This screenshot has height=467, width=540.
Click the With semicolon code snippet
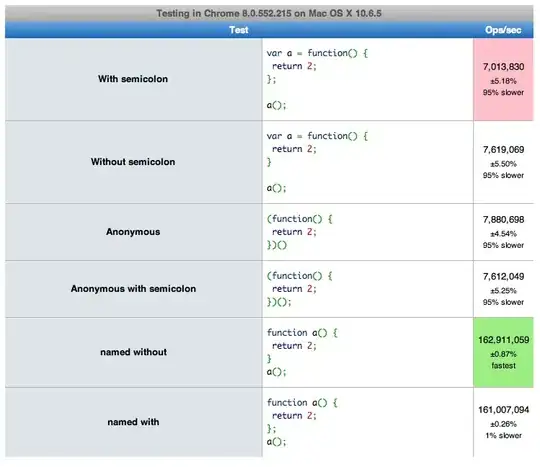(317, 79)
